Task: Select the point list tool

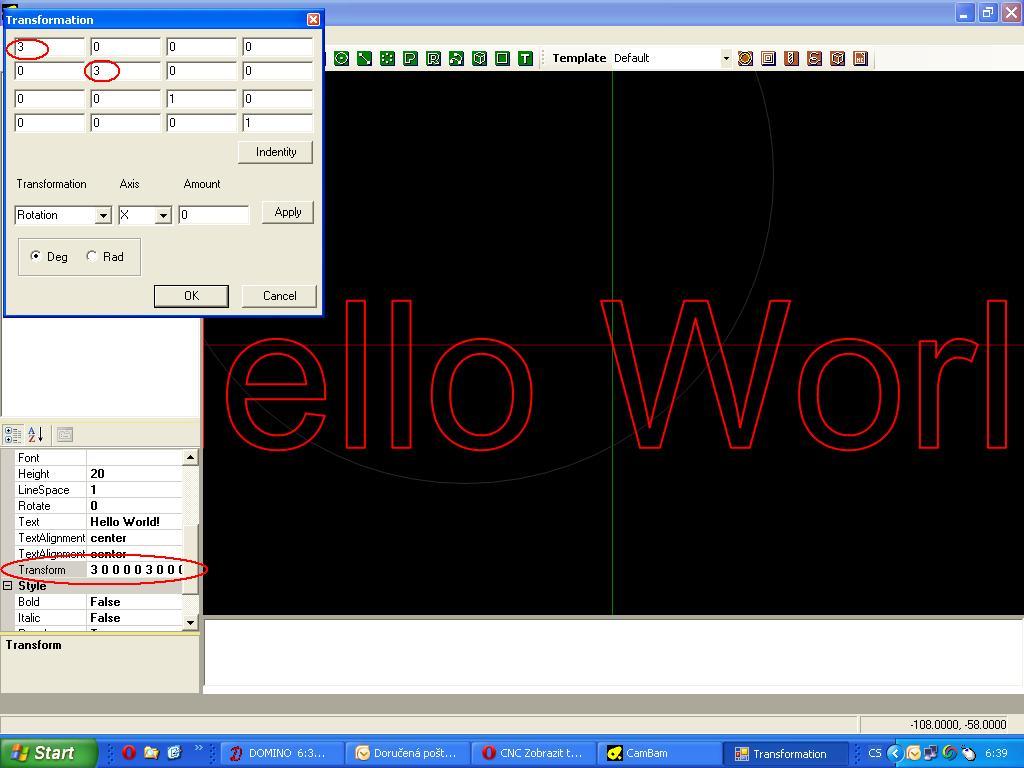Action: point(387,58)
